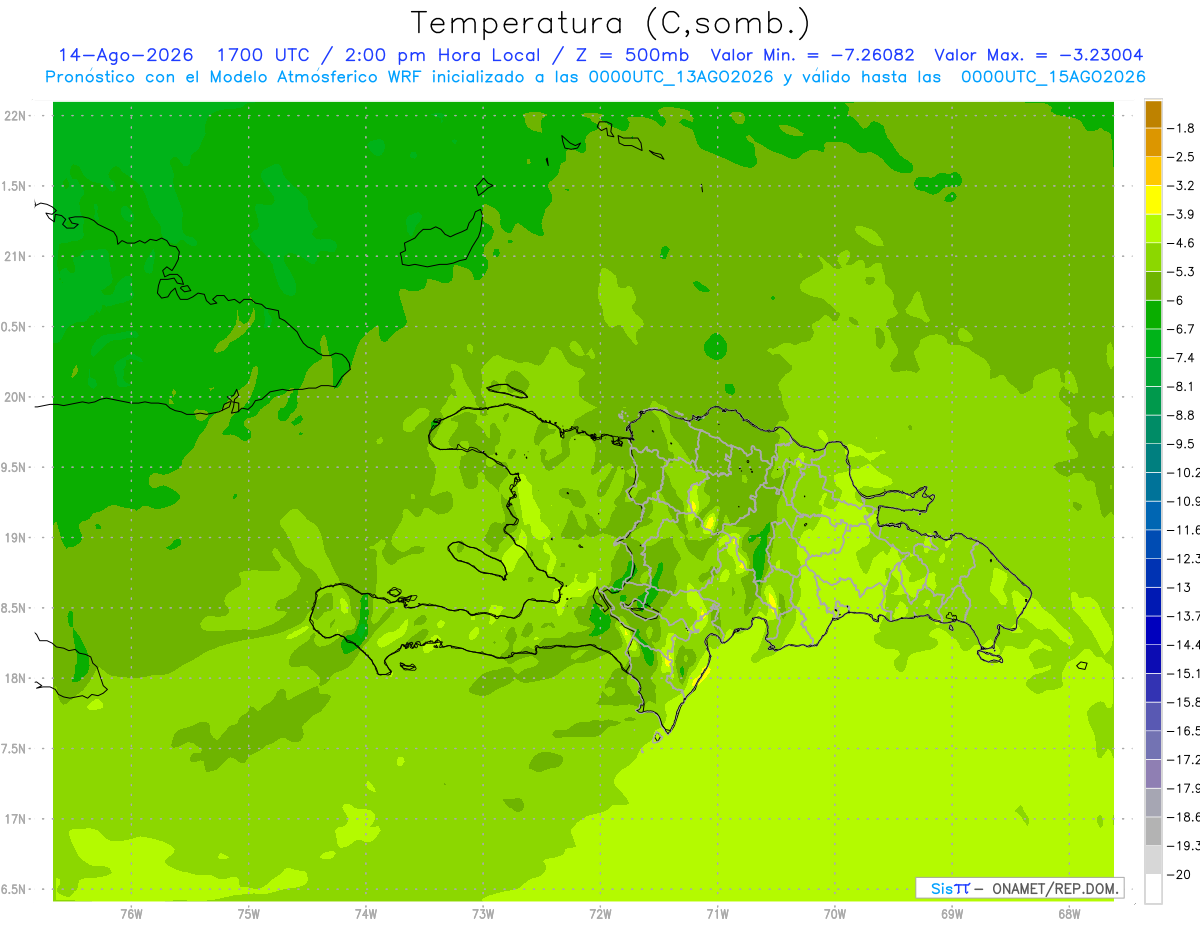Click the '18N' latitude label

pyautogui.click(x=17, y=679)
